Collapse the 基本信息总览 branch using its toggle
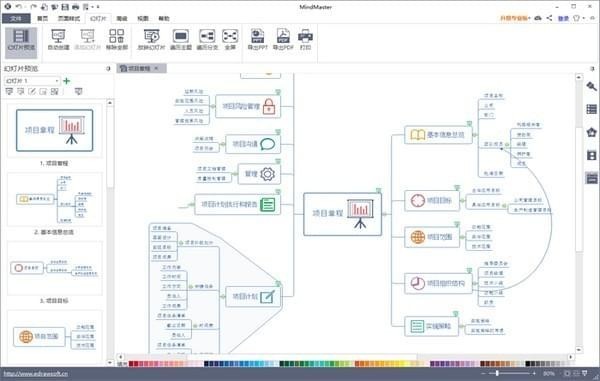Viewport: 600px width, 381px height. point(474,135)
